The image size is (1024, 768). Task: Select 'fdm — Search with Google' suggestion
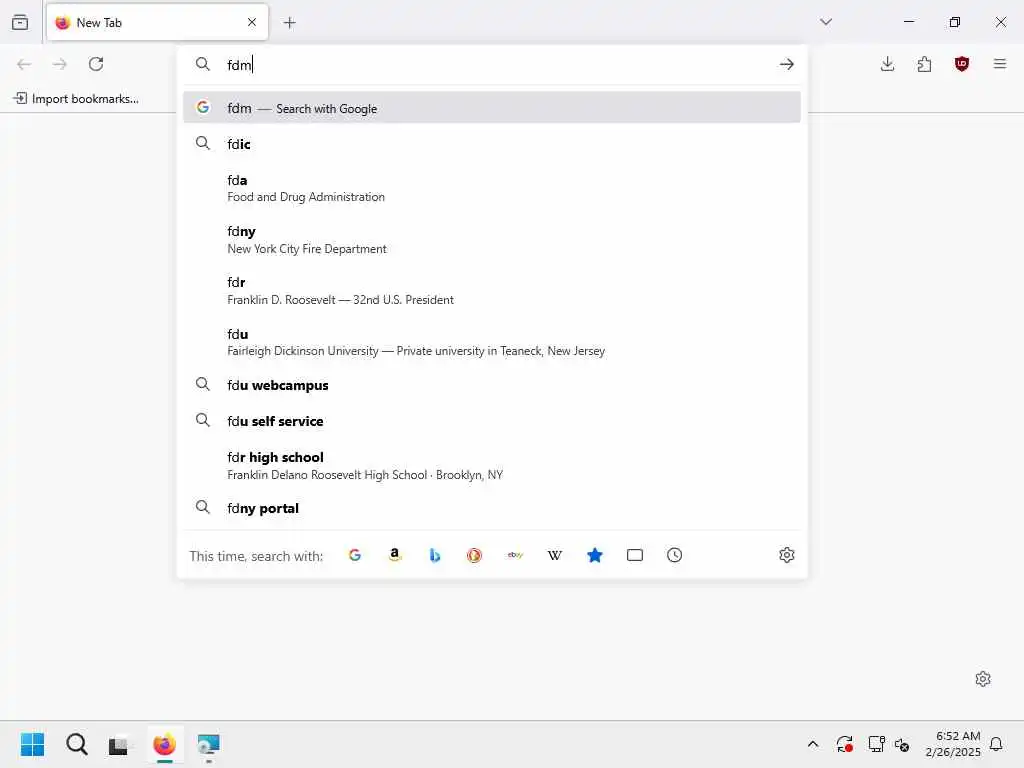492,108
